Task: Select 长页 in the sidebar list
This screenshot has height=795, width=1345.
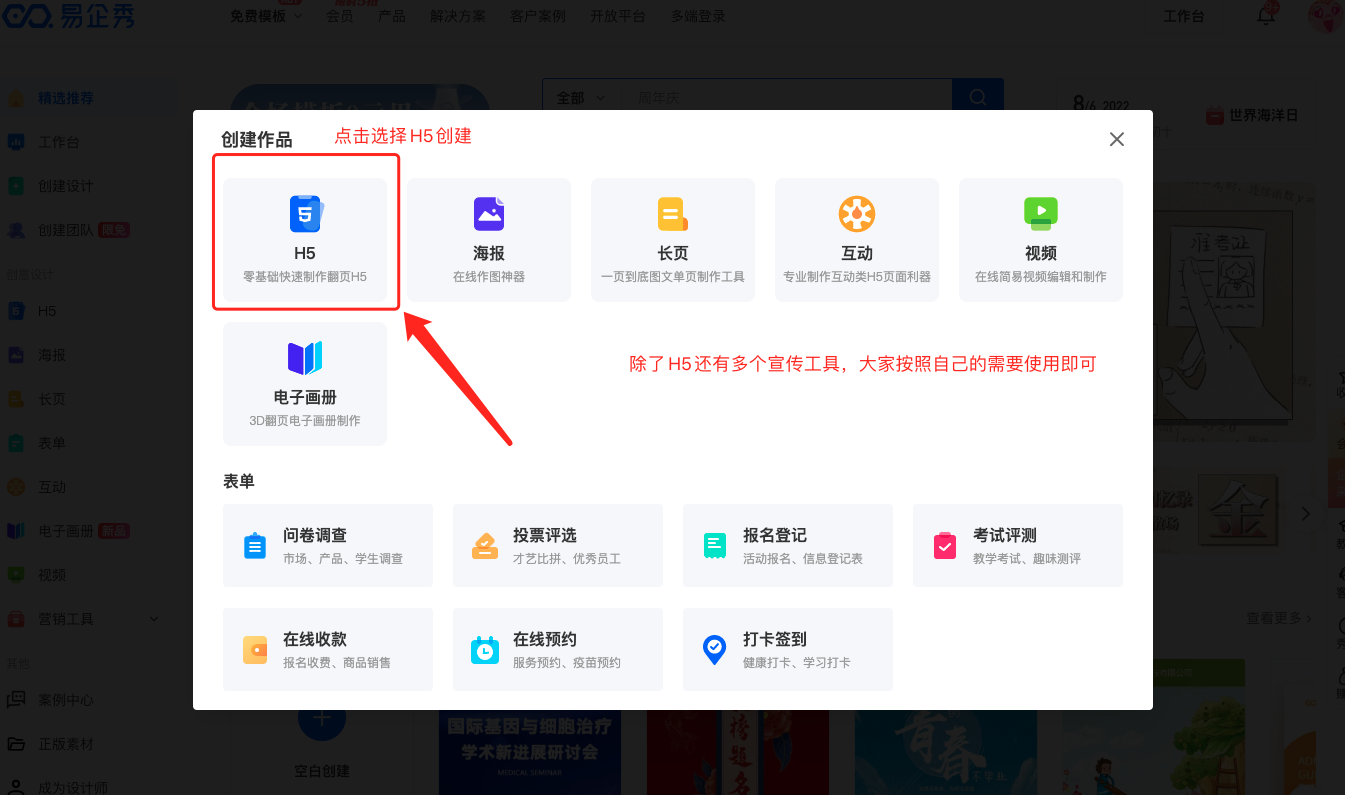Action: point(51,399)
